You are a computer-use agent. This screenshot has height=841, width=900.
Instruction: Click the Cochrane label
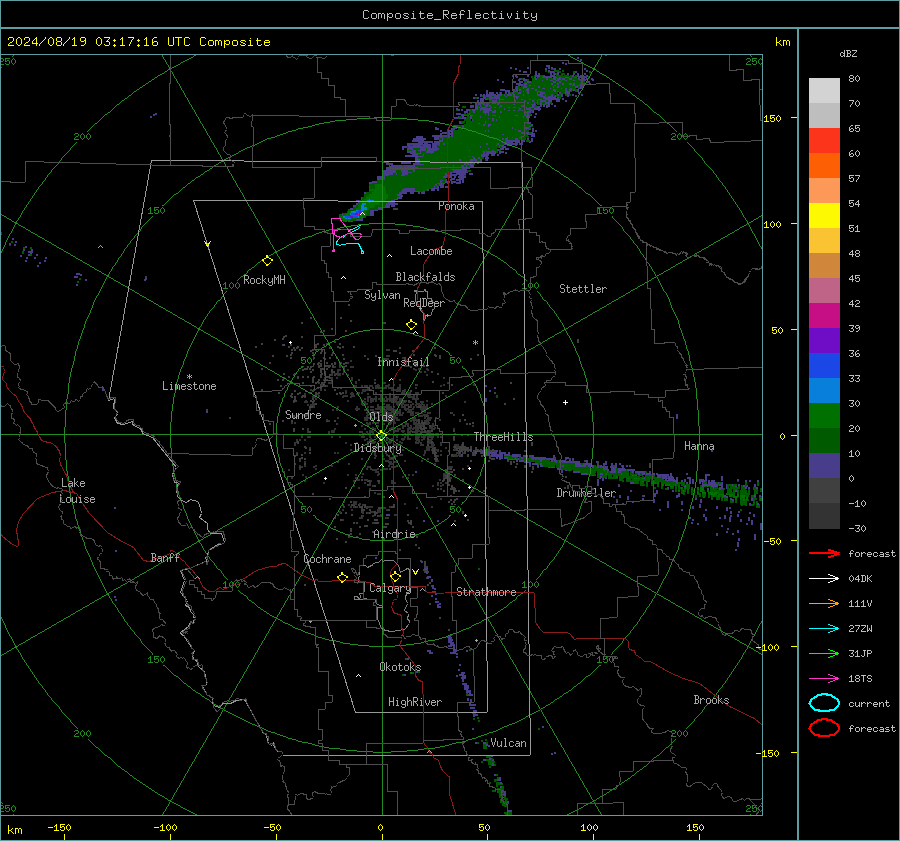[x=327, y=559]
